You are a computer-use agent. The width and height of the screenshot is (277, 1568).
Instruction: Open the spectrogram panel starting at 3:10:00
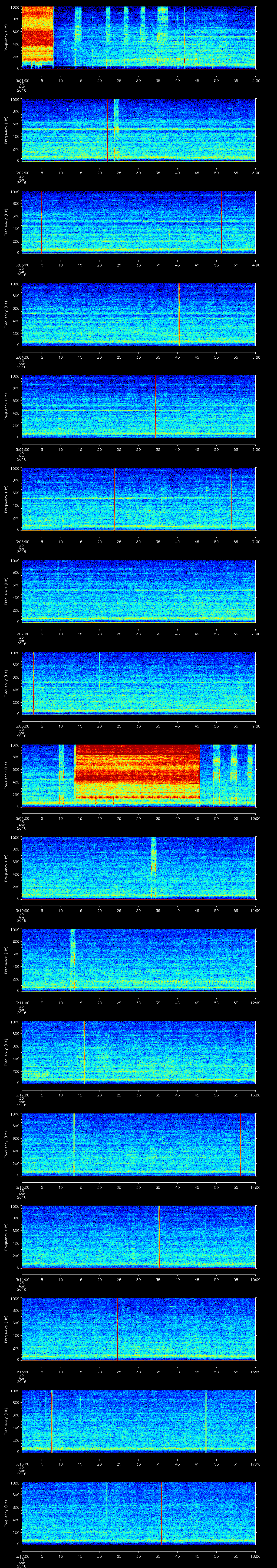tap(138, 868)
